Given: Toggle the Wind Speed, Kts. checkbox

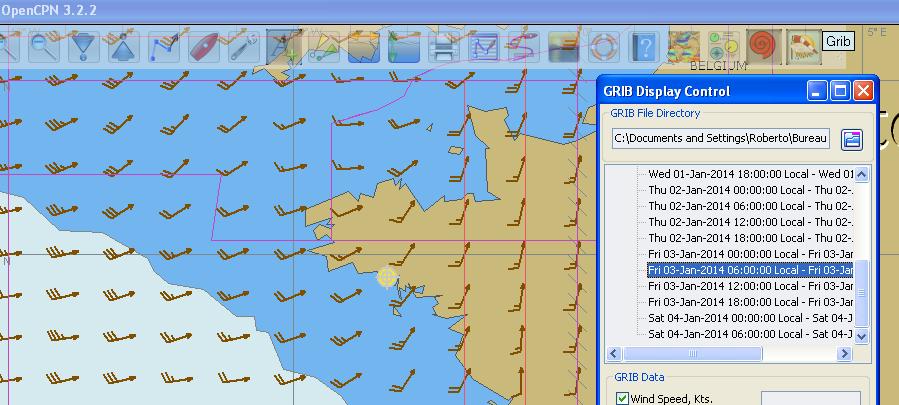Looking at the screenshot, I should click(x=622, y=398).
